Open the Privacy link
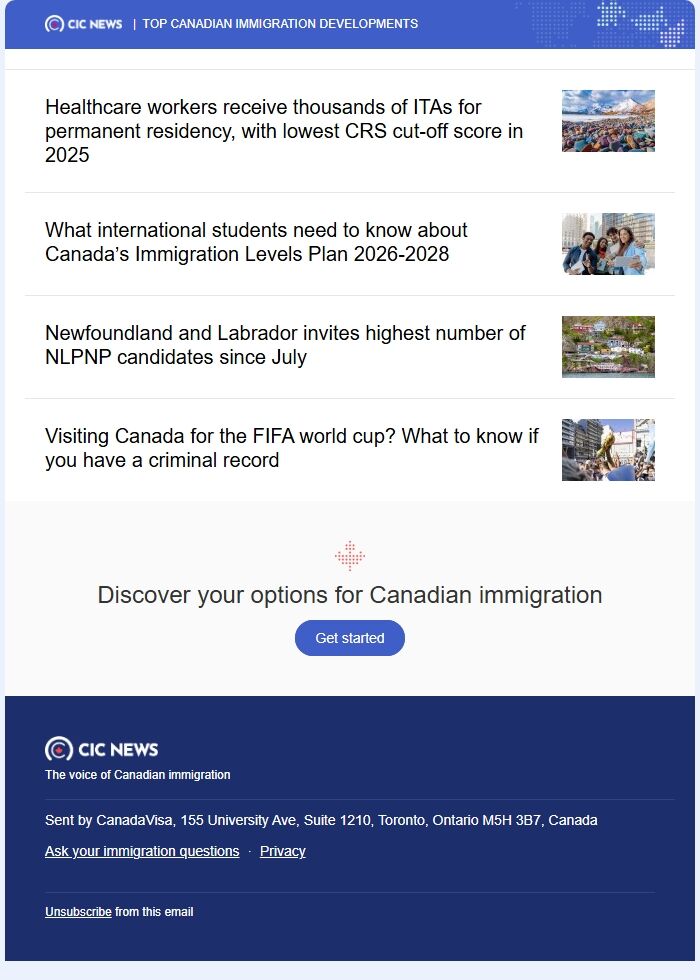This screenshot has height=980, width=700. (282, 851)
